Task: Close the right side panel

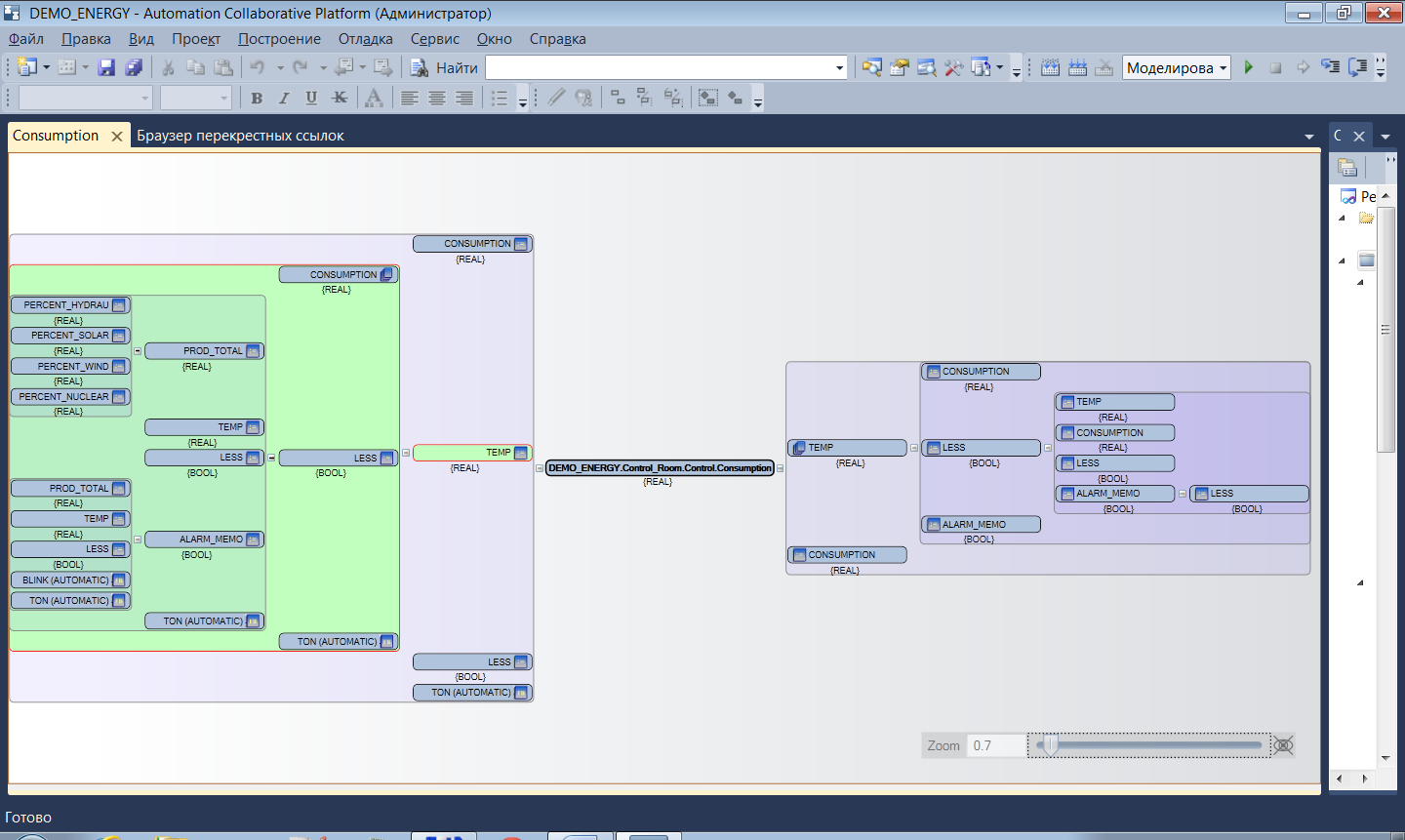Action: 1359,137
